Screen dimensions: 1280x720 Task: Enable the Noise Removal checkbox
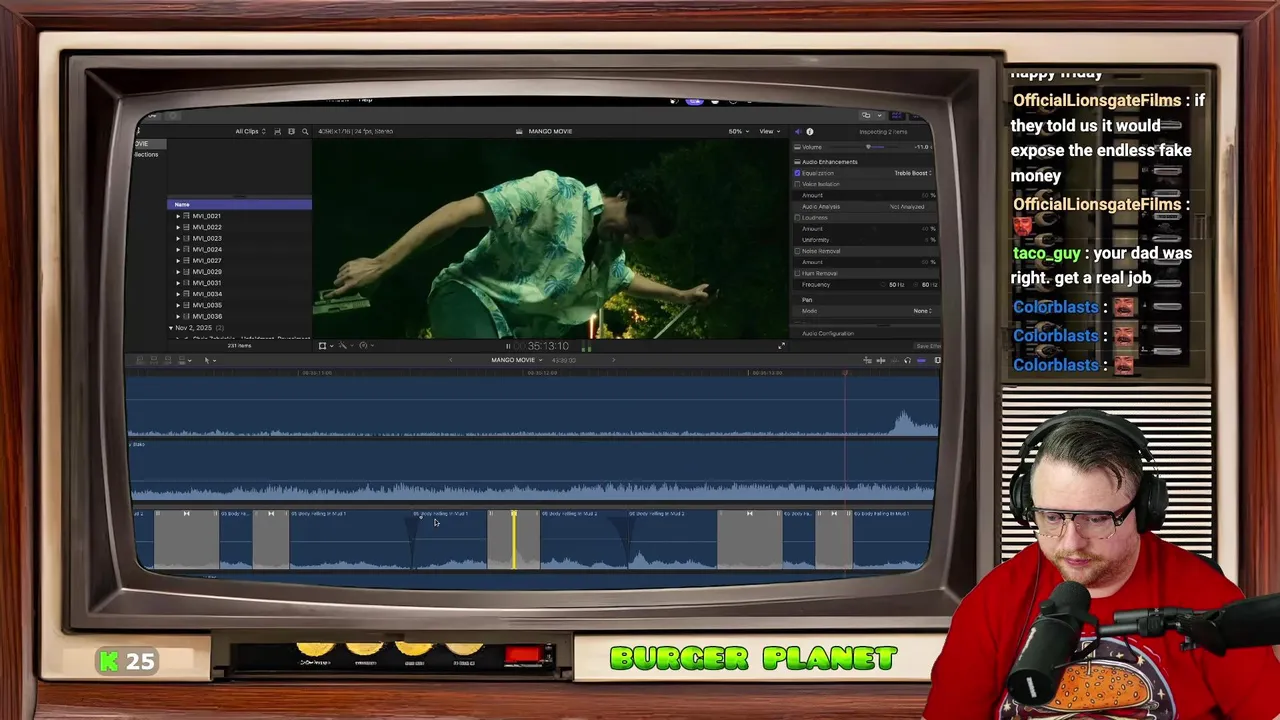coord(797,251)
